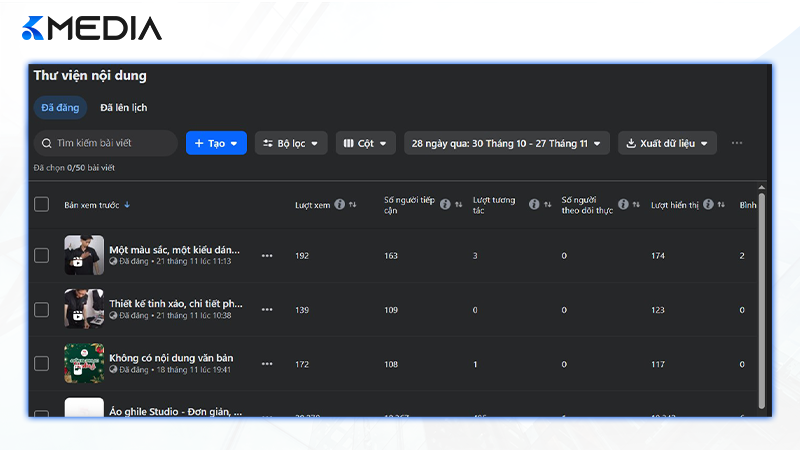Click Lượt hiển thị value 174
The height and width of the screenshot is (450, 800).
[658, 256]
